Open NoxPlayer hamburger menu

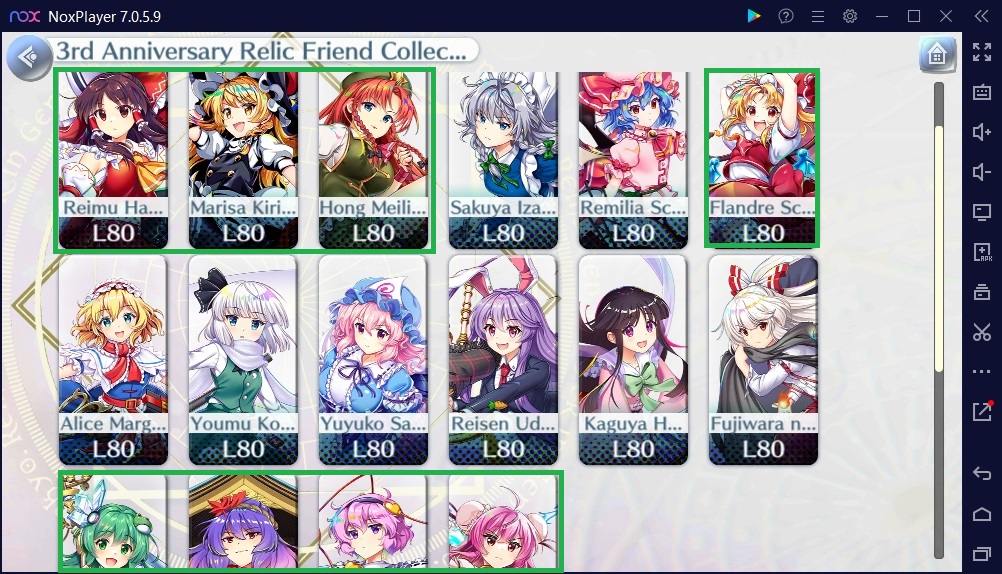[x=817, y=16]
